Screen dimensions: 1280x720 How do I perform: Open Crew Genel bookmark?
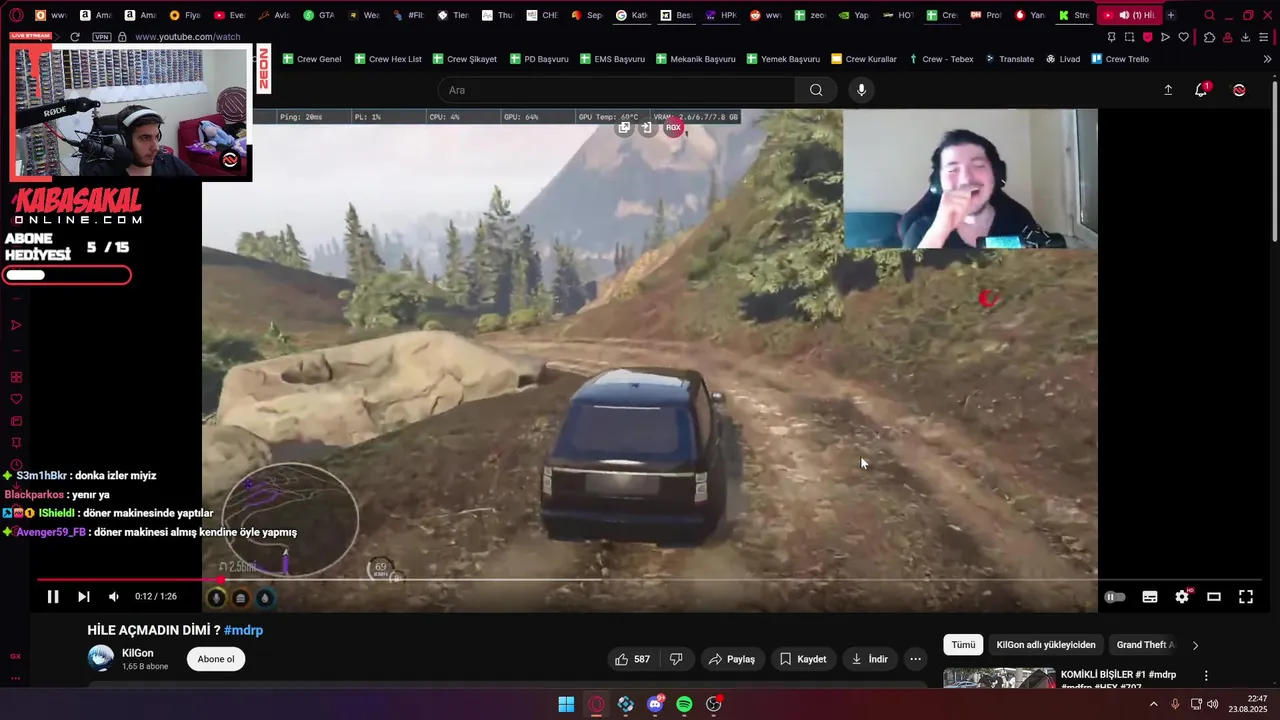(x=312, y=59)
